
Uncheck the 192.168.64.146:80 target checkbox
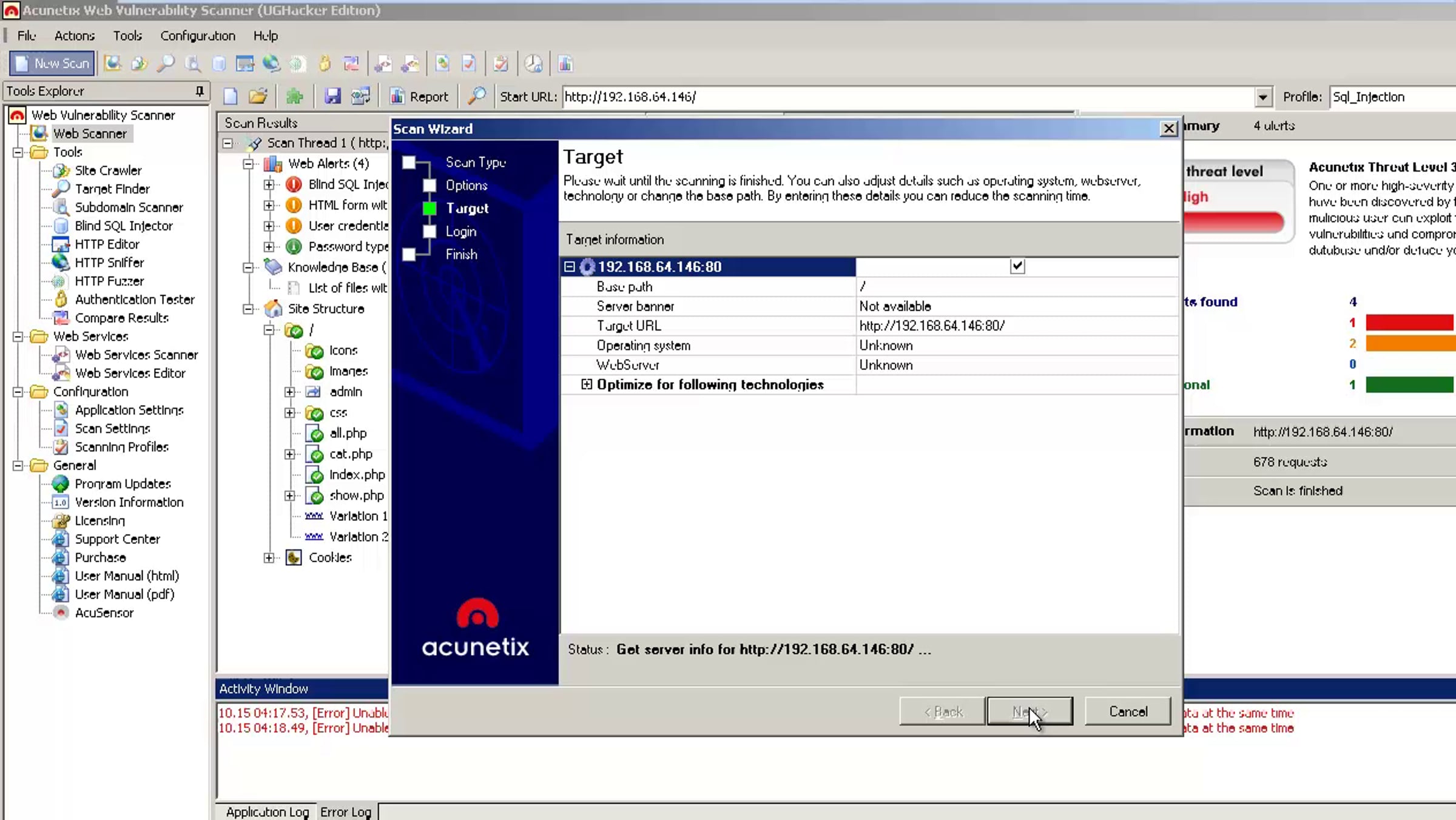1017,266
